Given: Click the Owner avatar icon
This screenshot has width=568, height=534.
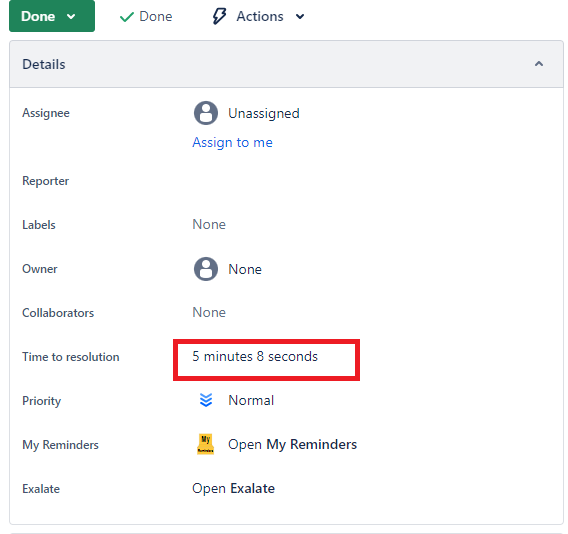Looking at the screenshot, I should 206,269.
